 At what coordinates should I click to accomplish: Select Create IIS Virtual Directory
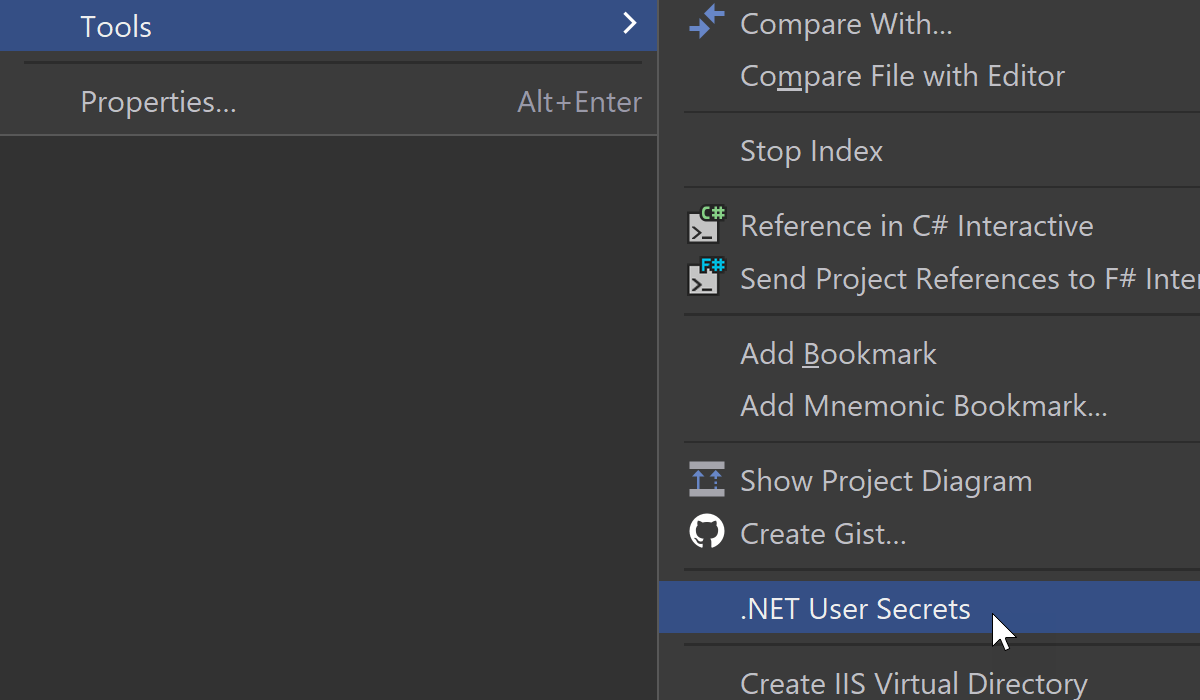point(913,683)
